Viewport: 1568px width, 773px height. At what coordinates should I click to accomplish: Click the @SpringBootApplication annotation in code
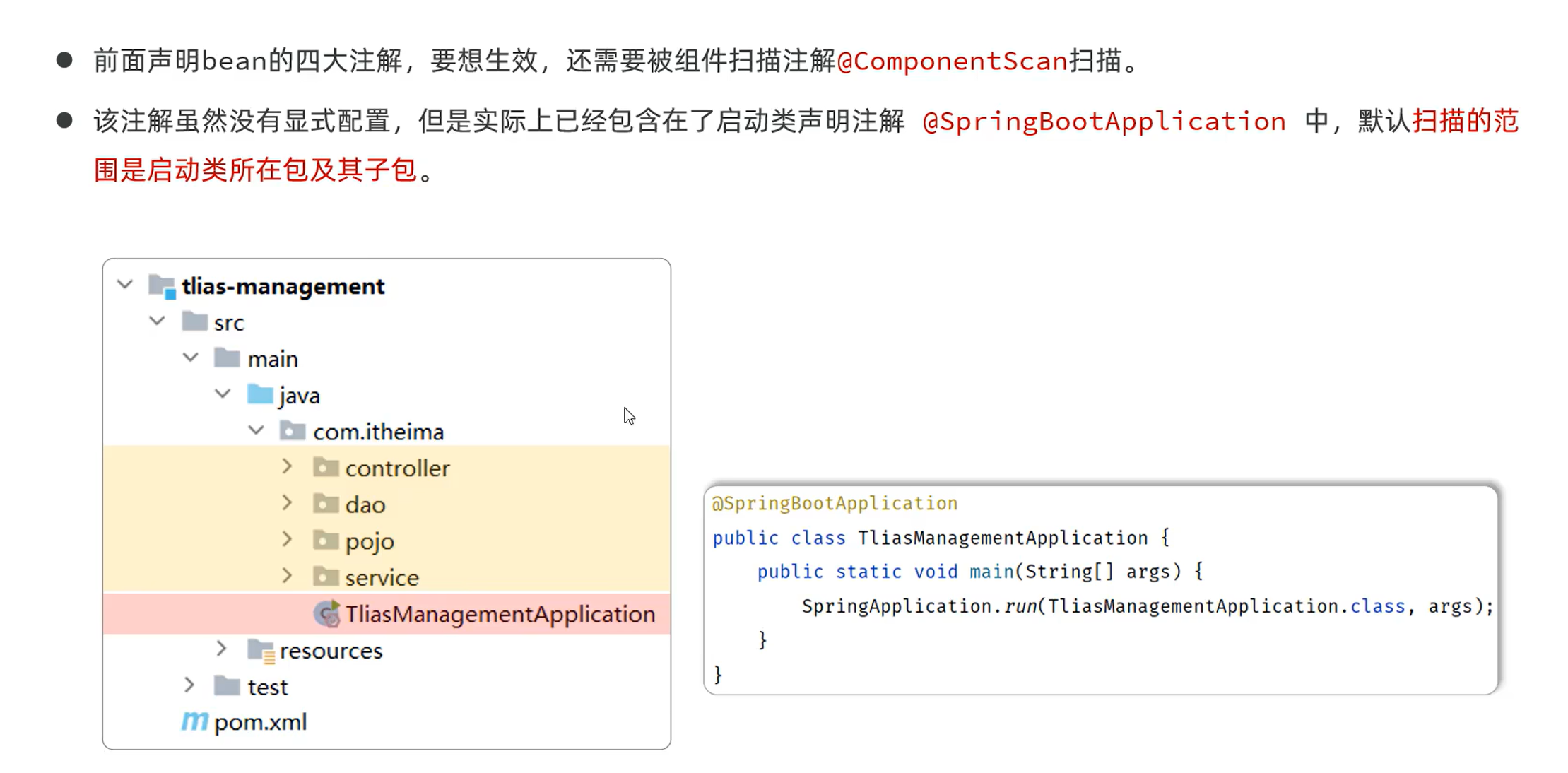point(835,503)
